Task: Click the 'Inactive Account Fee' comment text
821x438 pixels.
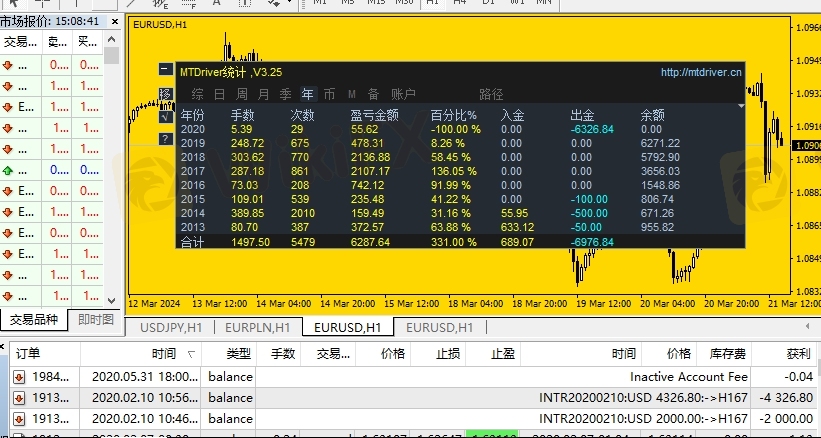Action: (689, 377)
